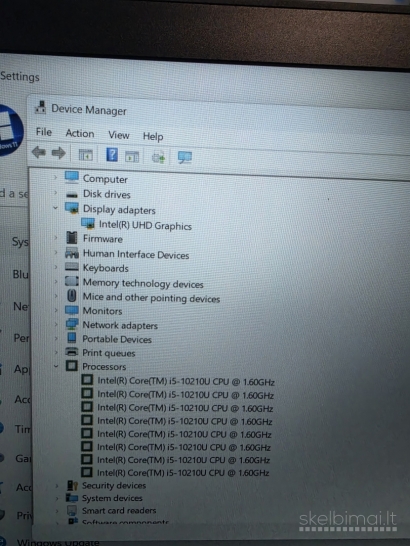Image resolution: width=410 pixels, height=546 pixels.
Task: Select the Firmware chip icon
Action: (x=72, y=238)
